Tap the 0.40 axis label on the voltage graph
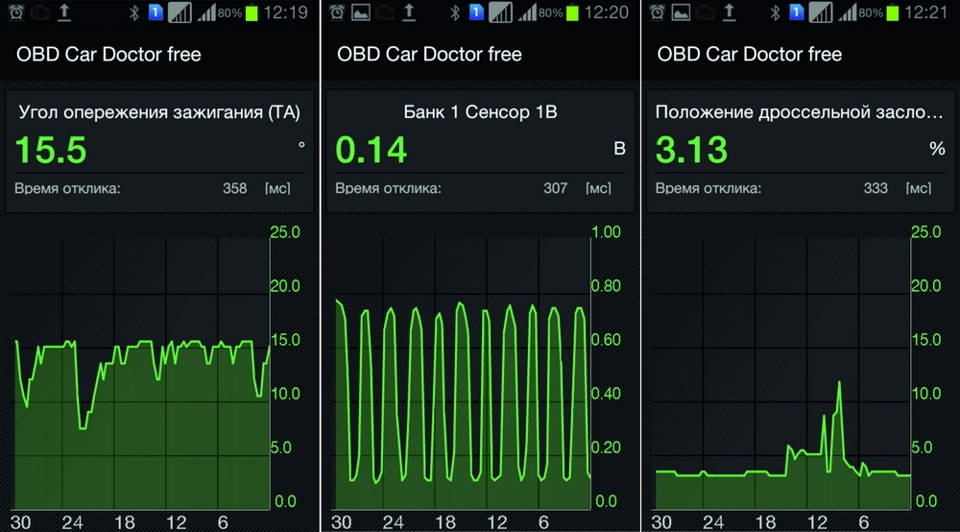Image resolution: width=960 pixels, height=532 pixels. 606,394
